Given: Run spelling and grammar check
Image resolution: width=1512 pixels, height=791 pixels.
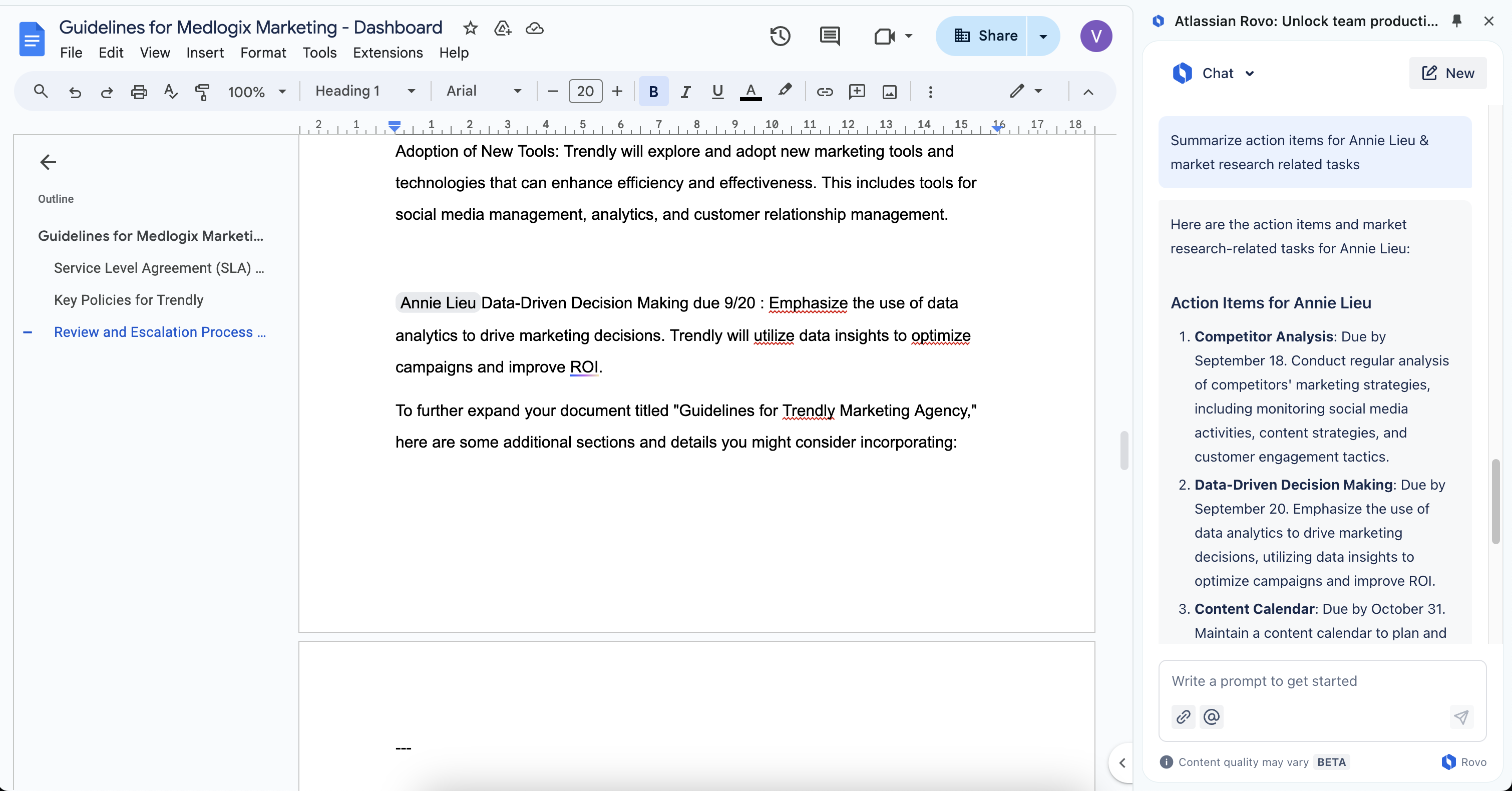Looking at the screenshot, I should (170, 92).
